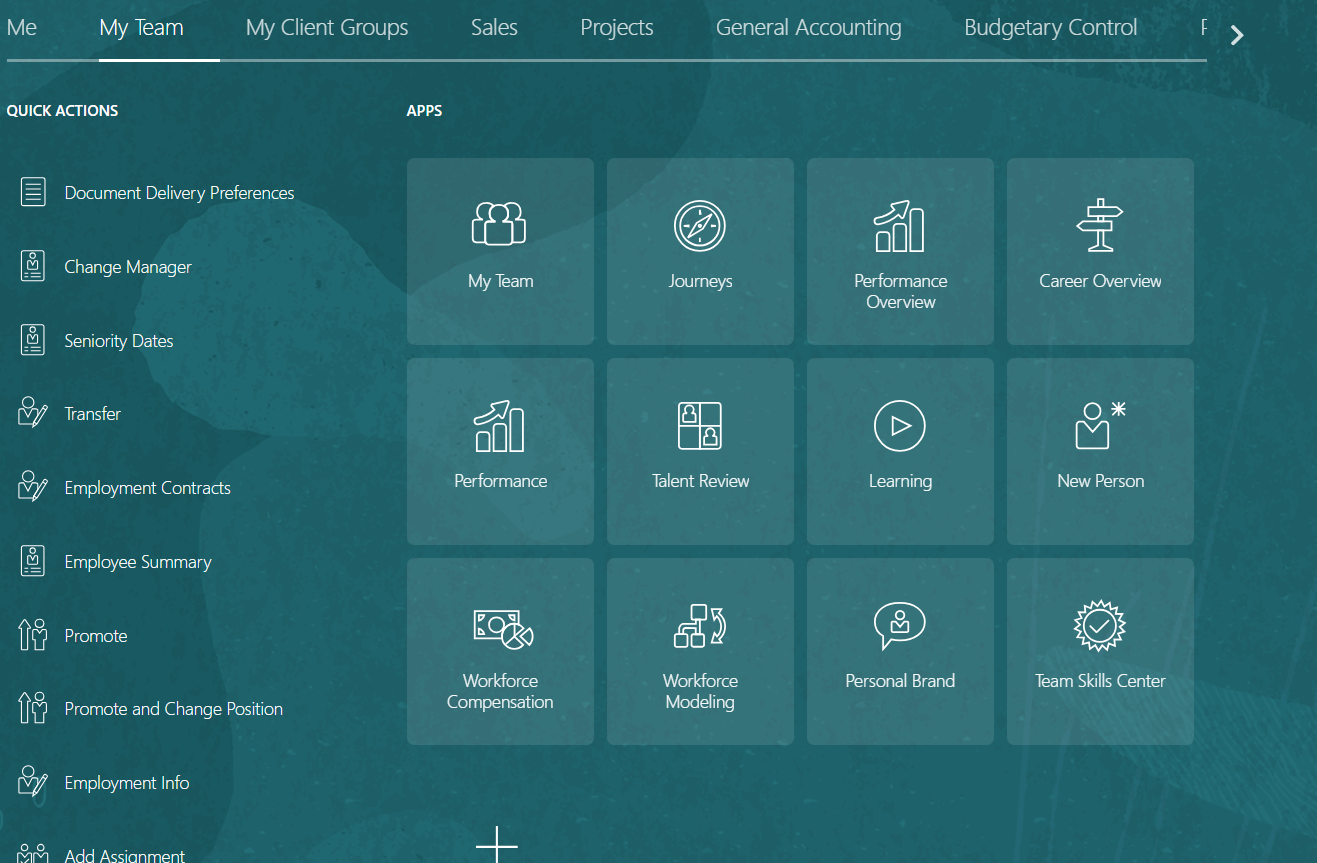Start the Transfer quick action
The width and height of the screenshot is (1317, 863).
coord(93,414)
